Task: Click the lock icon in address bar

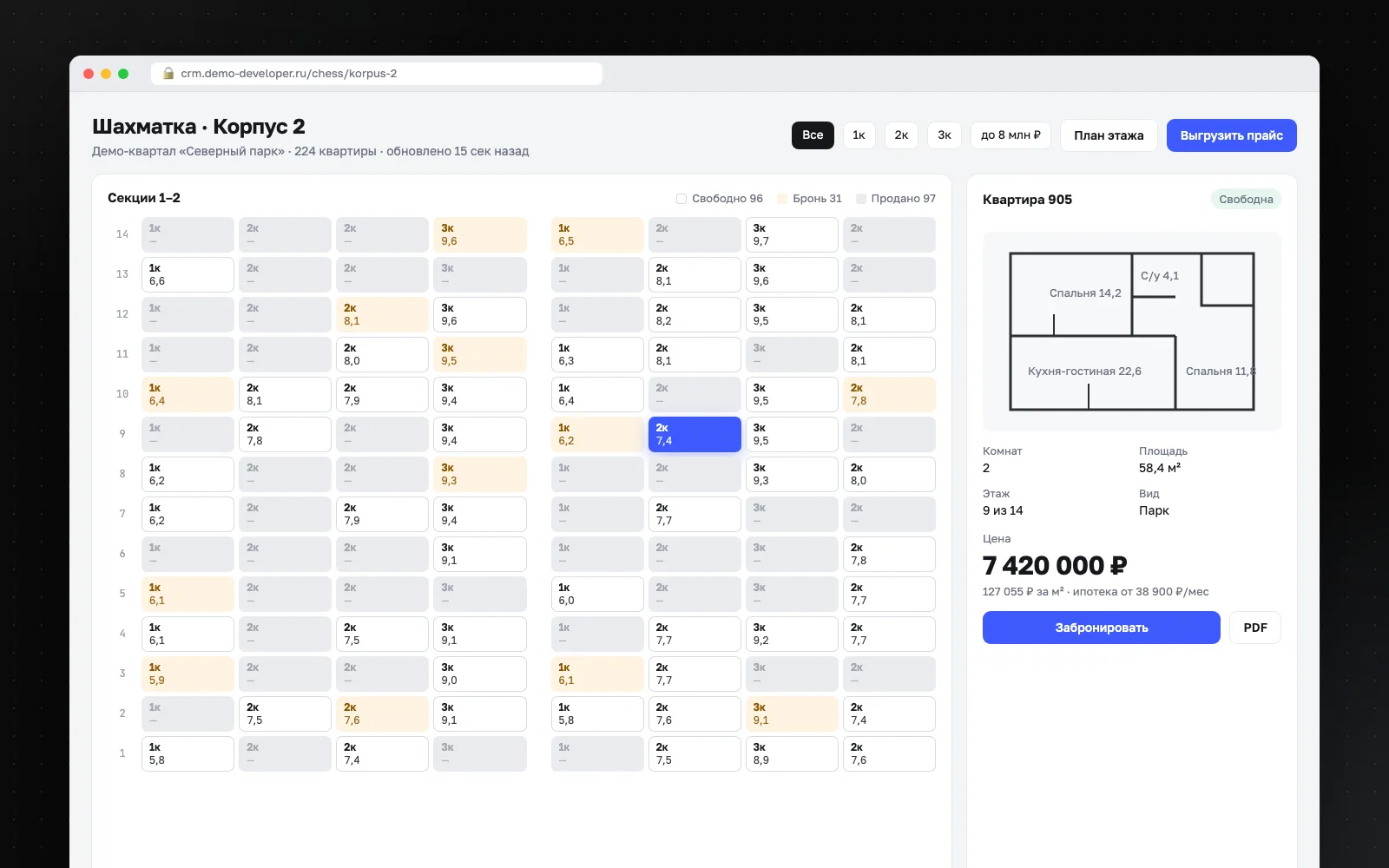Action: point(168,74)
